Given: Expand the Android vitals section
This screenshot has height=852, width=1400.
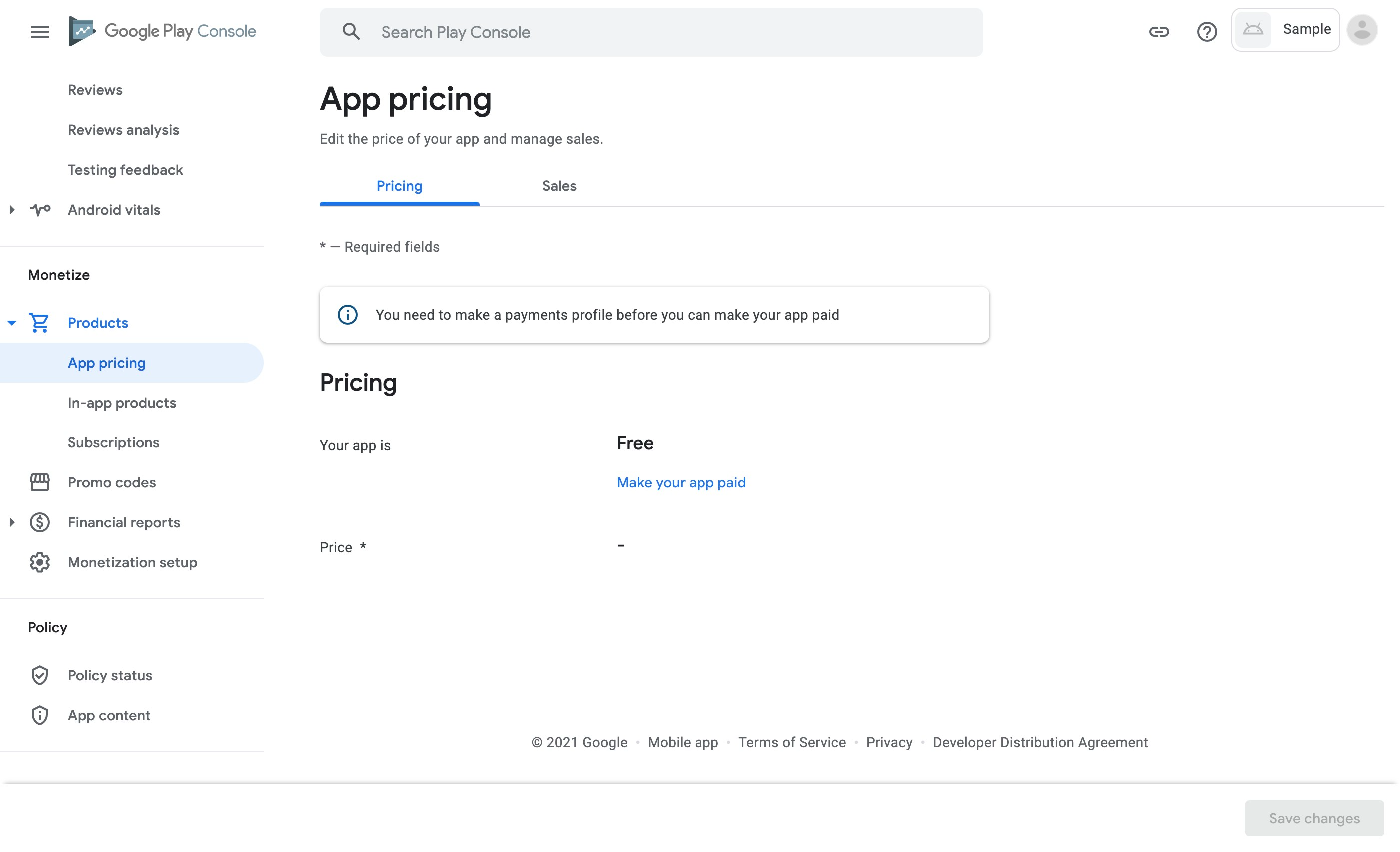Looking at the screenshot, I should coord(10,209).
